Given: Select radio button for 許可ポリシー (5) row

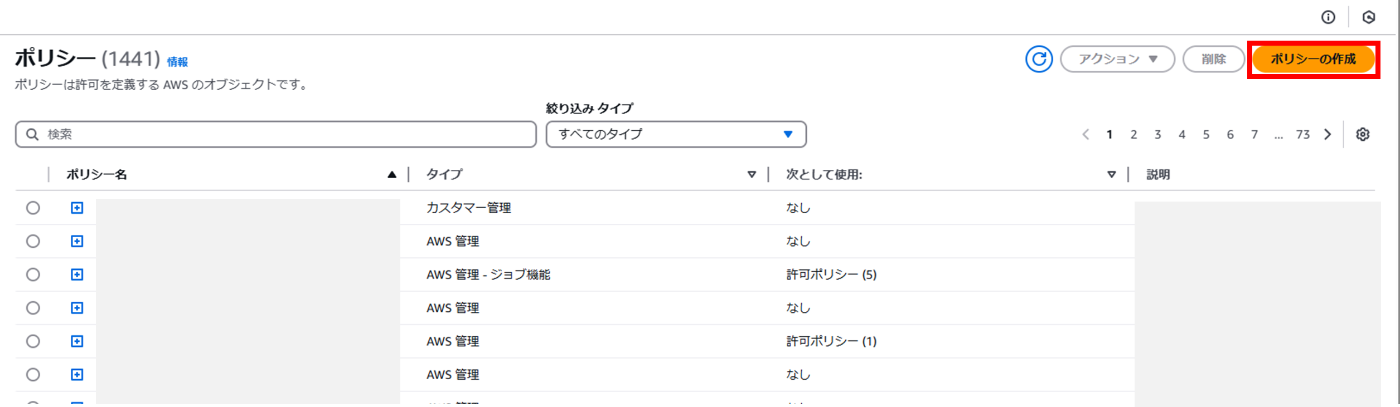Looking at the screenshot, I should click(33, 274).
